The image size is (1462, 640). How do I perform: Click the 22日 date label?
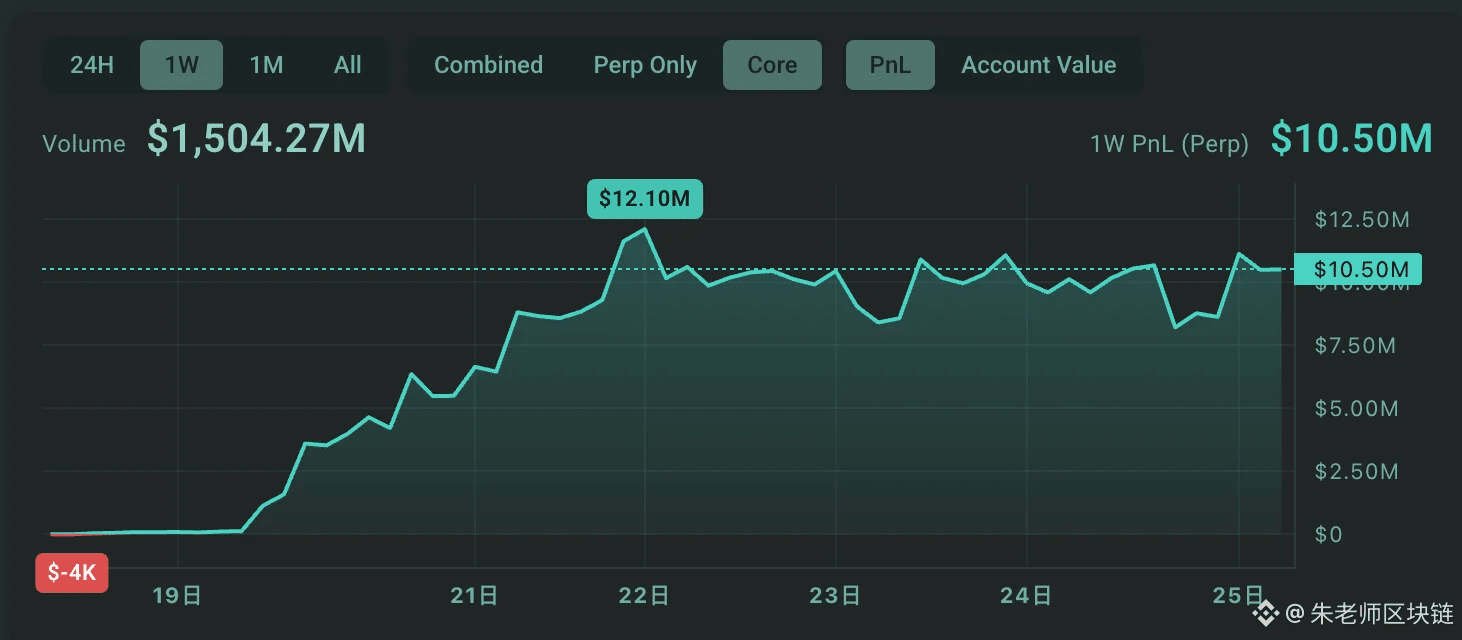[645, 597]
